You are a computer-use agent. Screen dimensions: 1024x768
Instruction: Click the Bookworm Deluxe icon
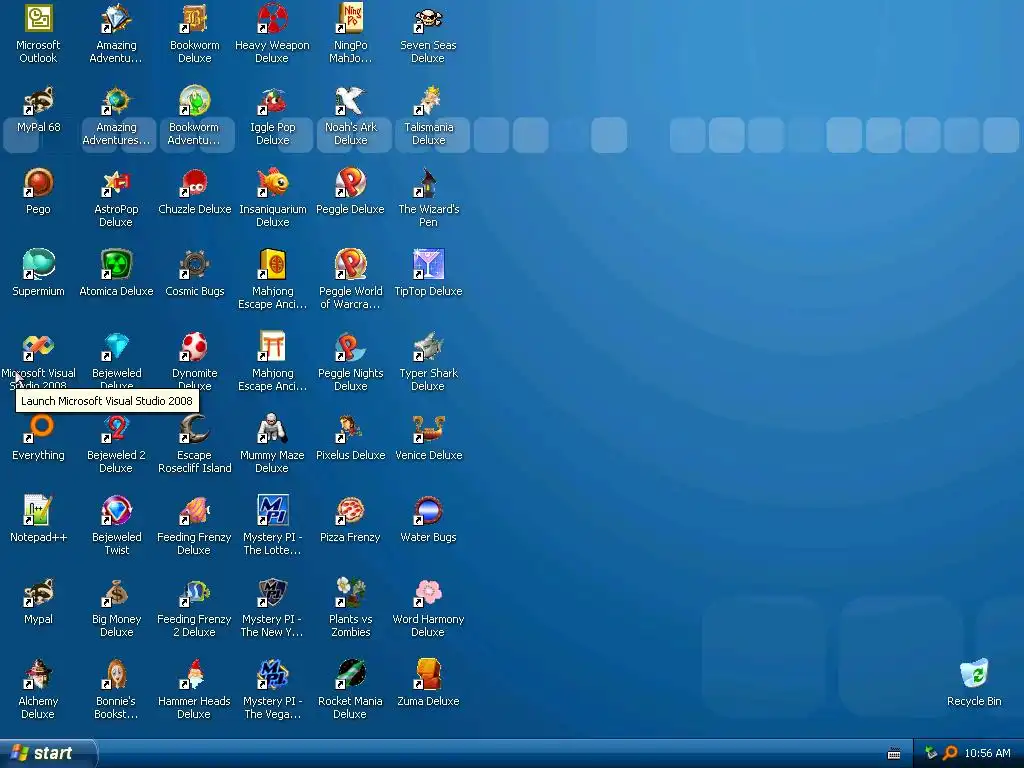tap(195, 19)
